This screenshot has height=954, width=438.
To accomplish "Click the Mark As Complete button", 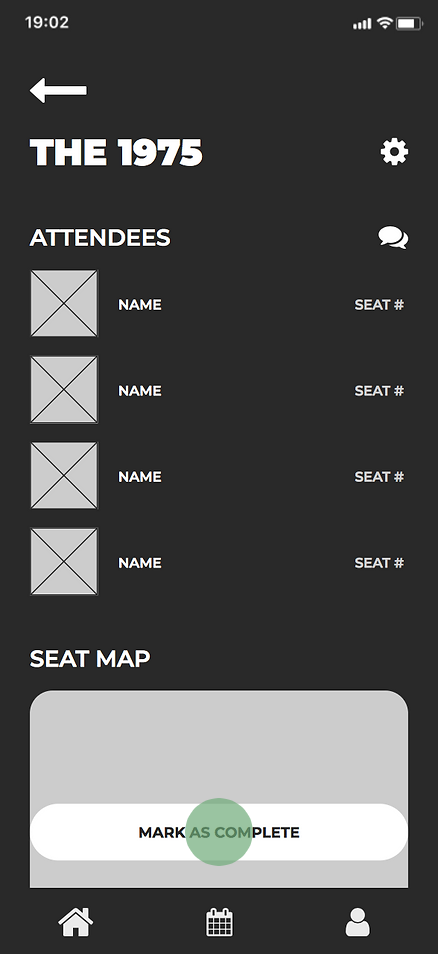I will tap(219, 832).
